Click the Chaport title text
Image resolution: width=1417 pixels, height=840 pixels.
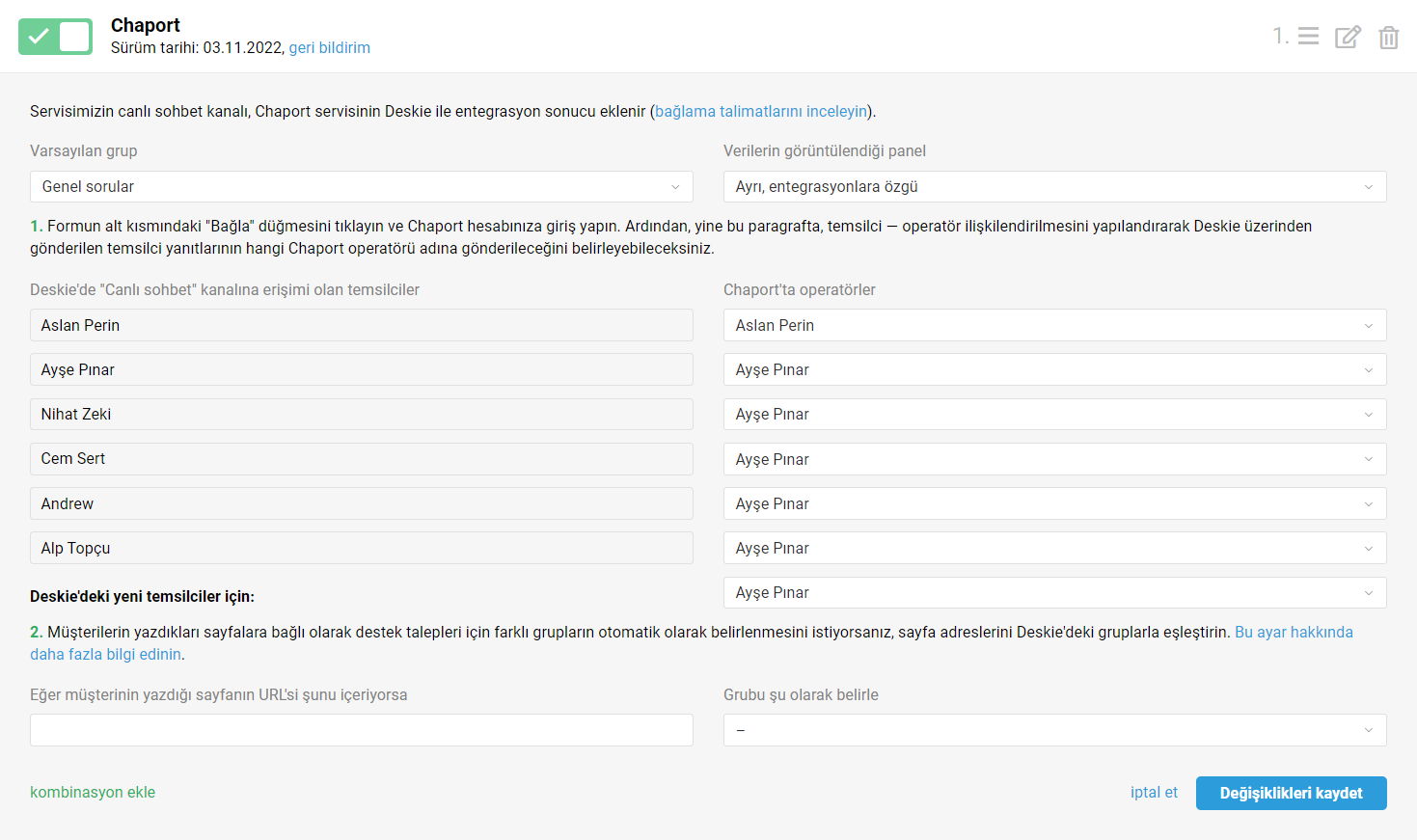[x=145, y=25]
